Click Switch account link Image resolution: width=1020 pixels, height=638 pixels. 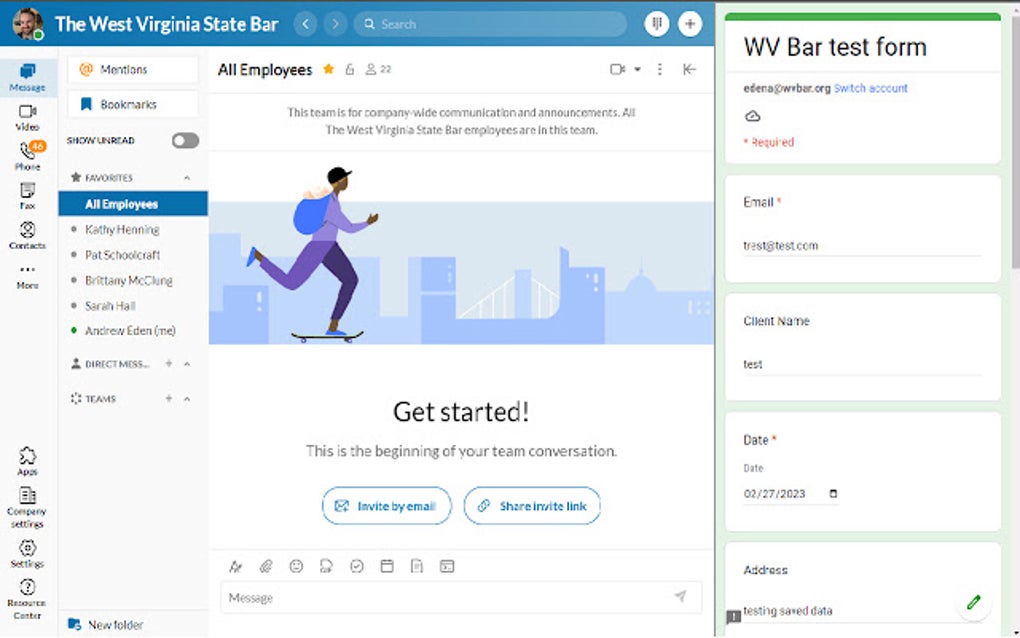(870, 88)
